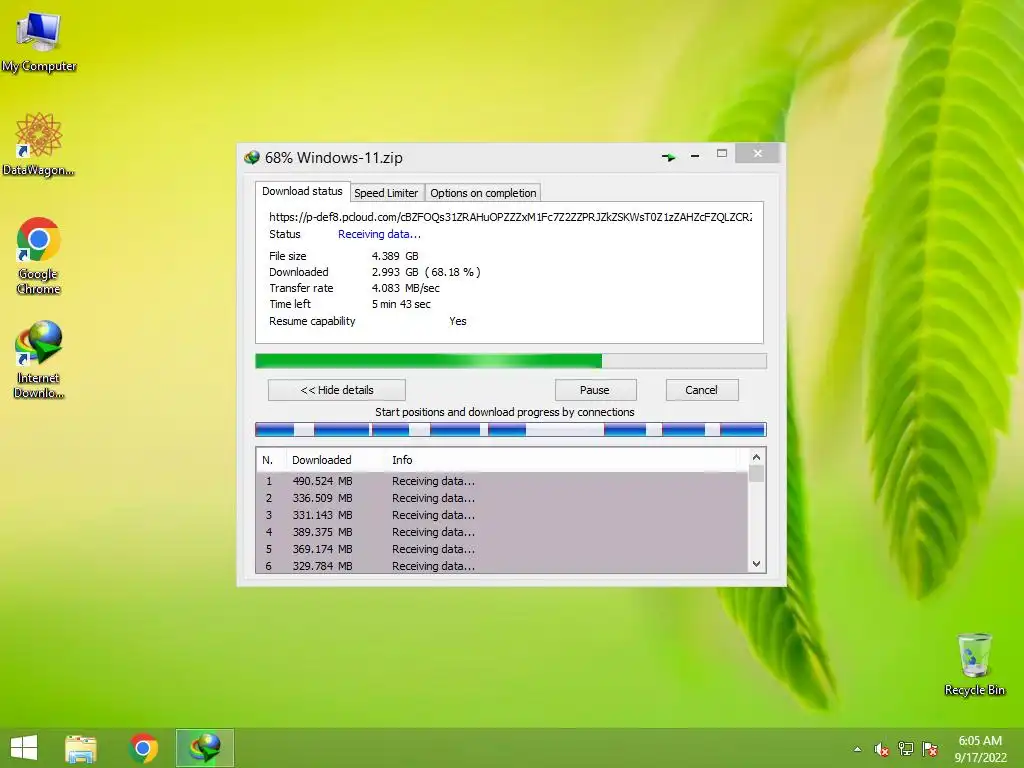Select connection 2 row with 336.509 MB
The width and height of the screenshot is (1024, 768).
502,498
